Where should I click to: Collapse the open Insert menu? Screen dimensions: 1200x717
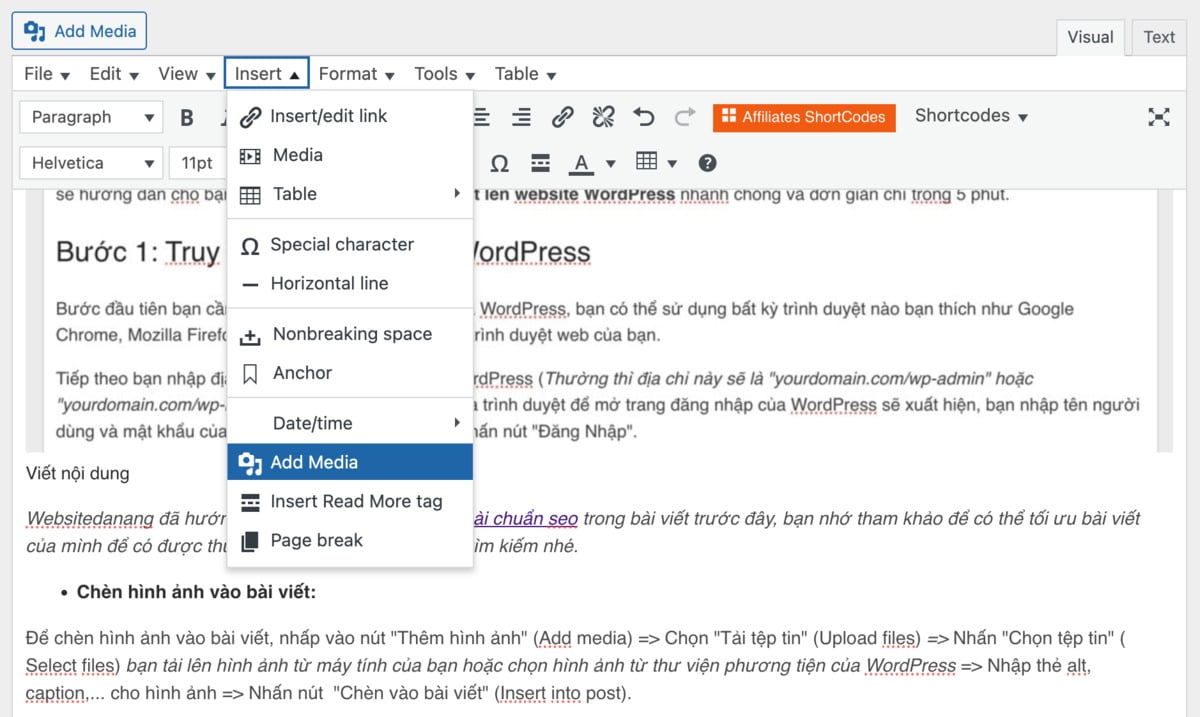(x=266, y=74)
